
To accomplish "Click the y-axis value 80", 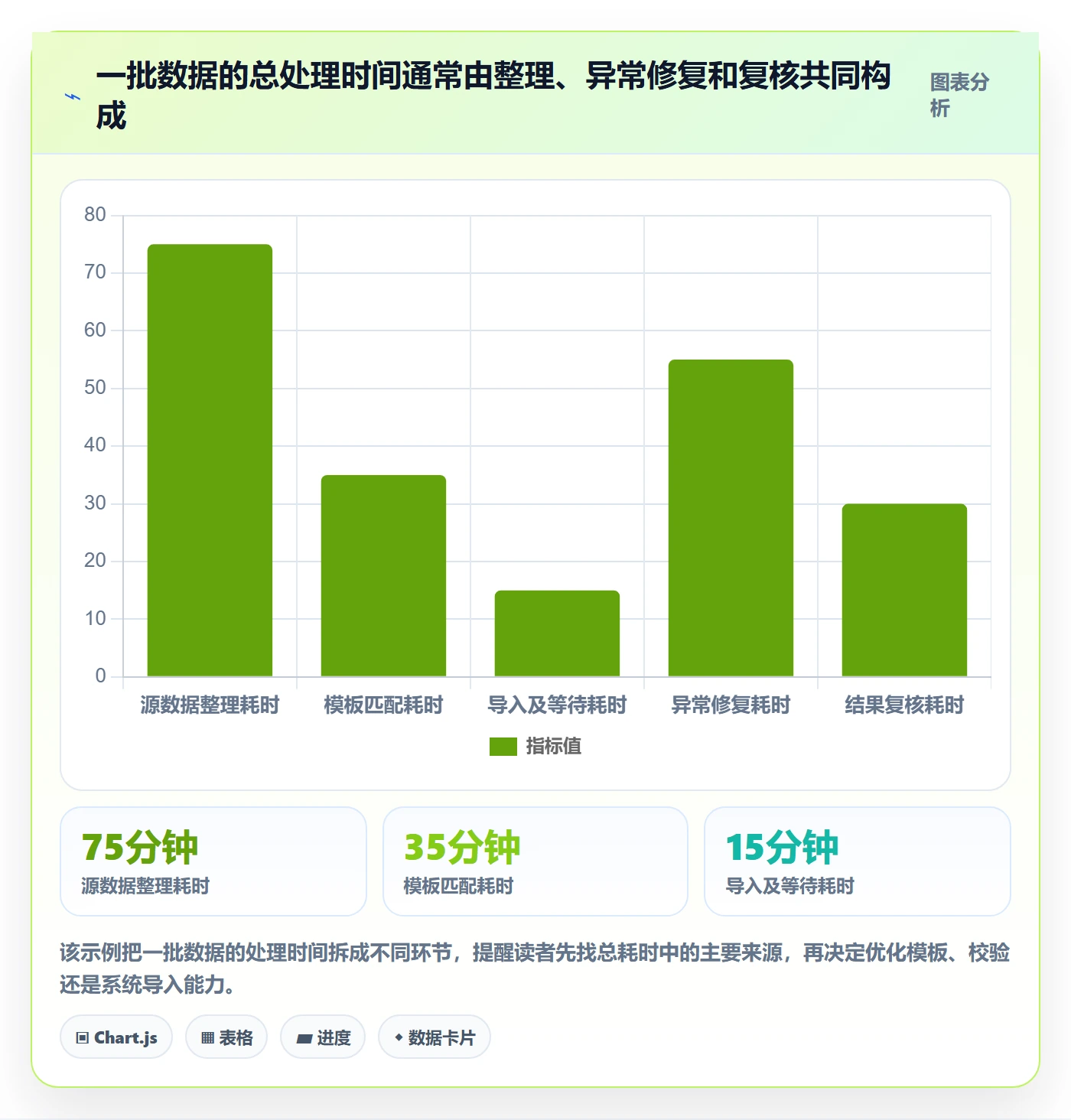I will 95,215.
